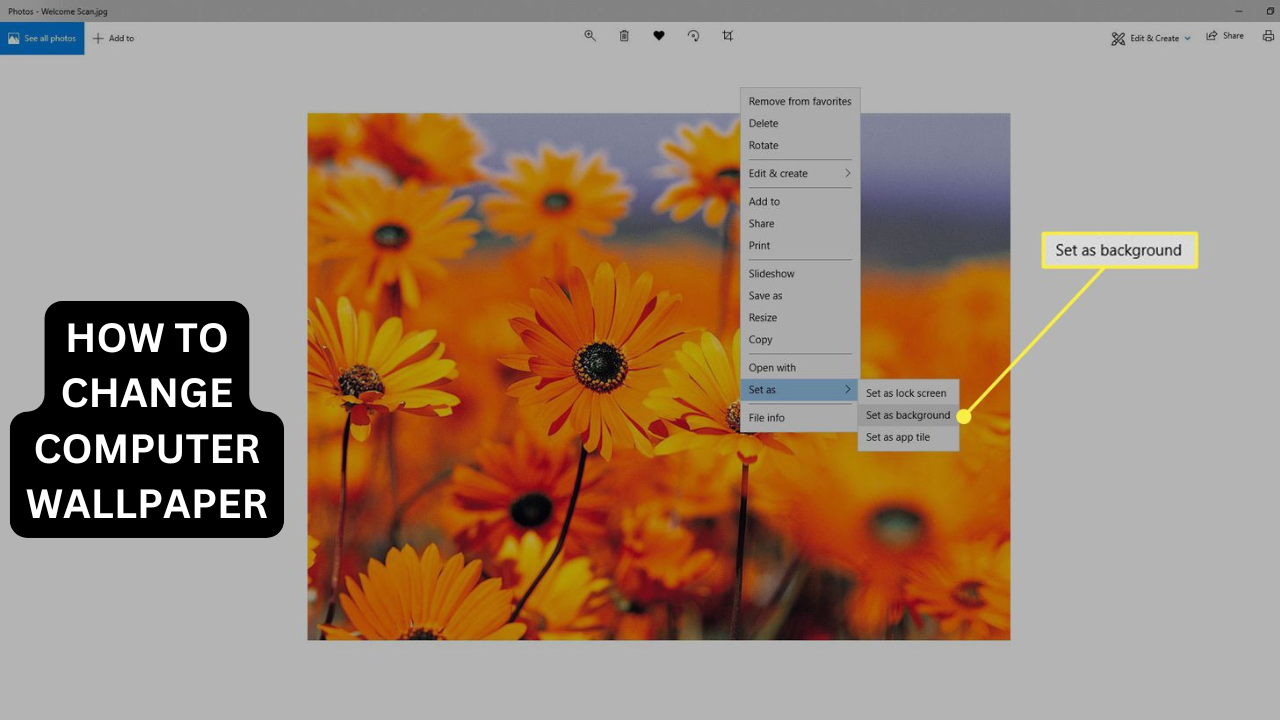Viewport: 1280px width, 720px height.
Task: Click the Delete trash icon on the toolbar
Action: pyautogui.click(x=624, y=35)
